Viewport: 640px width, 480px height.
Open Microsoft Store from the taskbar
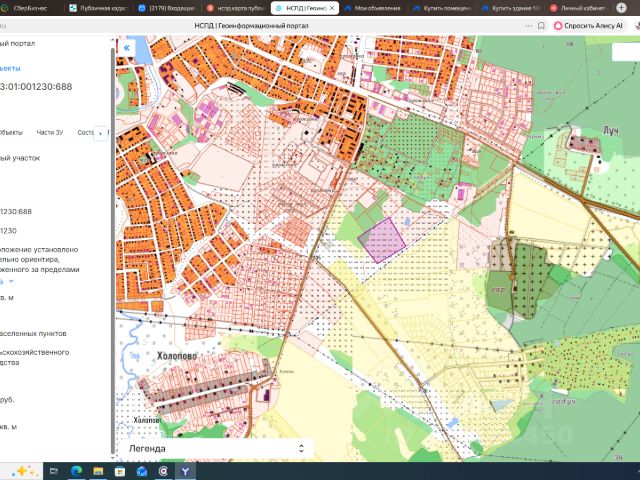(120, 471)
